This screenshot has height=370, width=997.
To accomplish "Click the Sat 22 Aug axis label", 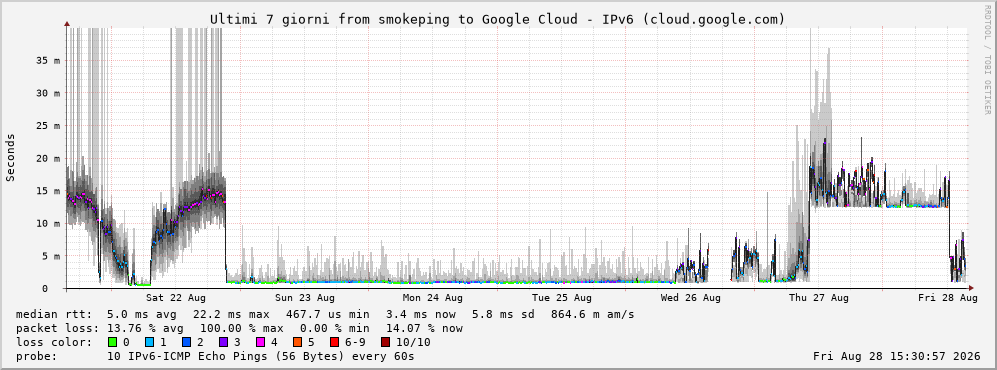I will pos(175,298).
